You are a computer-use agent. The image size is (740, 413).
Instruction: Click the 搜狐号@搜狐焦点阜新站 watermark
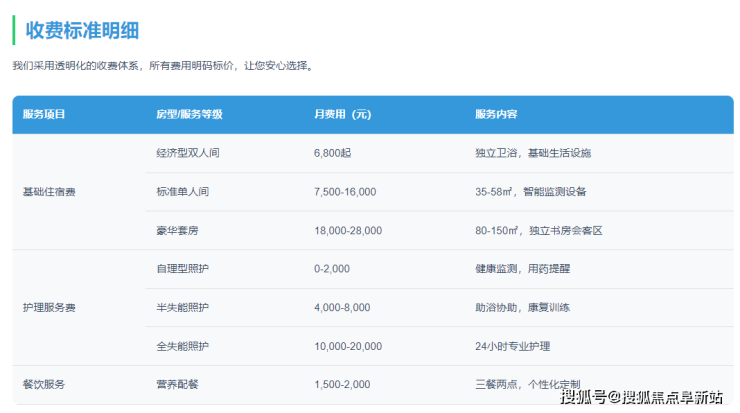[641, 398]
